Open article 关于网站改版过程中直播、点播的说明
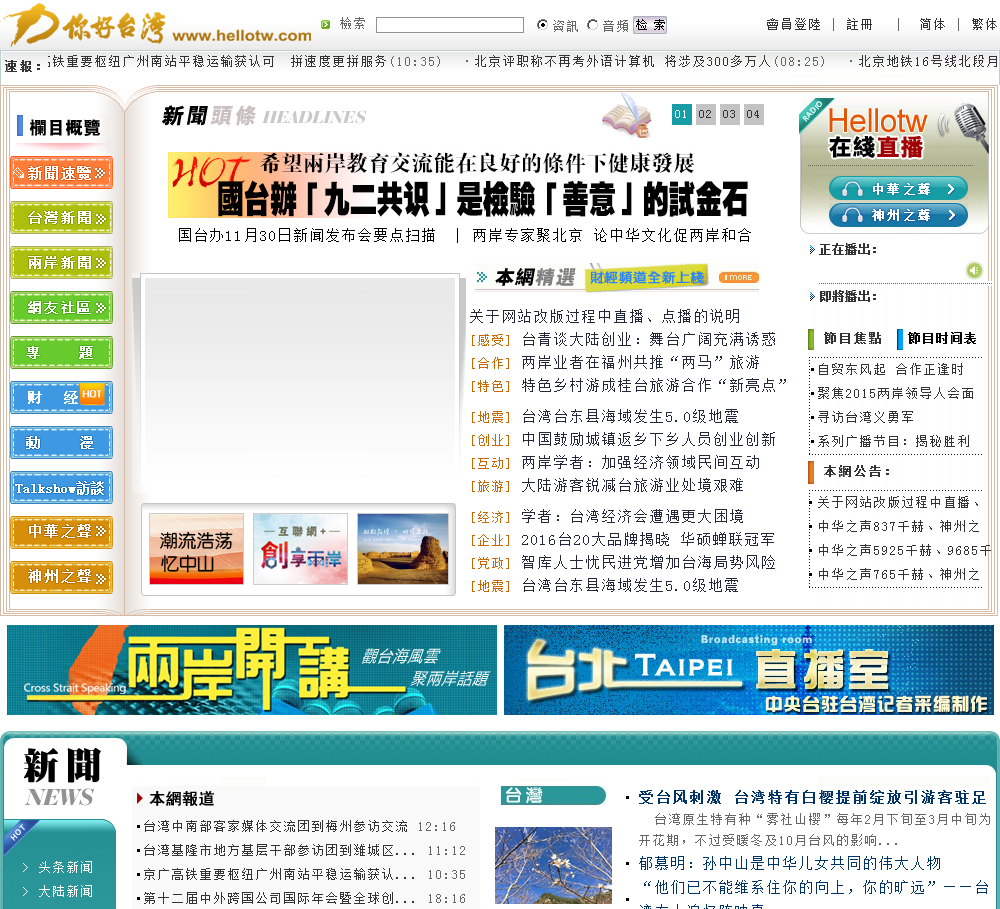 [605, 316]
